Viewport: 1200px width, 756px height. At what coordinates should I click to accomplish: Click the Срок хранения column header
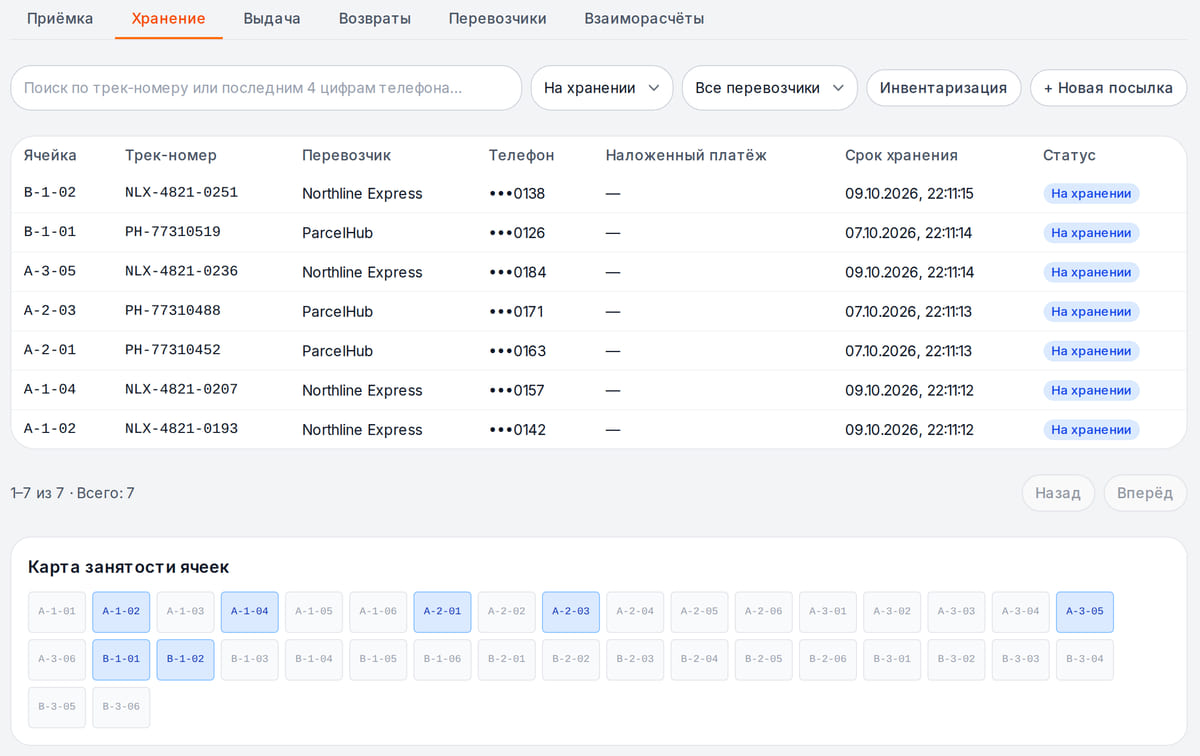point(901,155)
